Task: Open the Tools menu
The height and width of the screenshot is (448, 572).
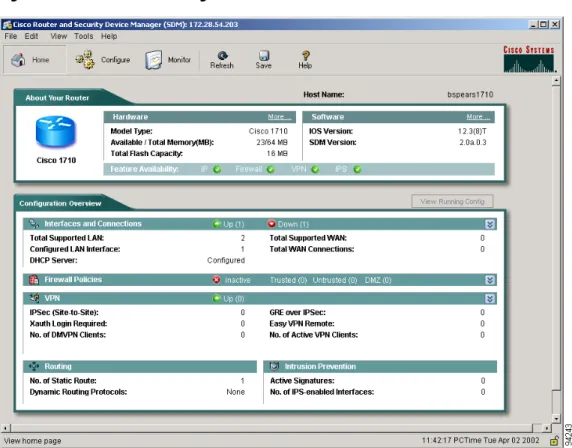Action: [84, 36]
